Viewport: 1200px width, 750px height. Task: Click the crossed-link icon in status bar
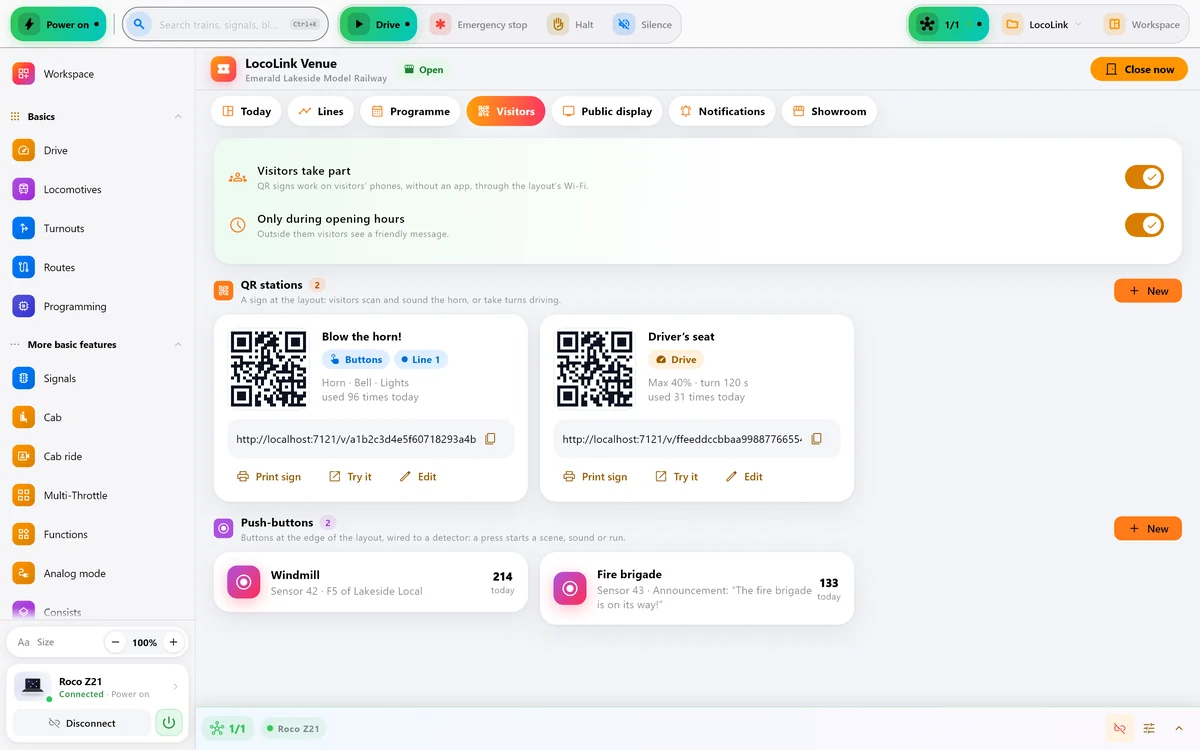[1119, 728]
